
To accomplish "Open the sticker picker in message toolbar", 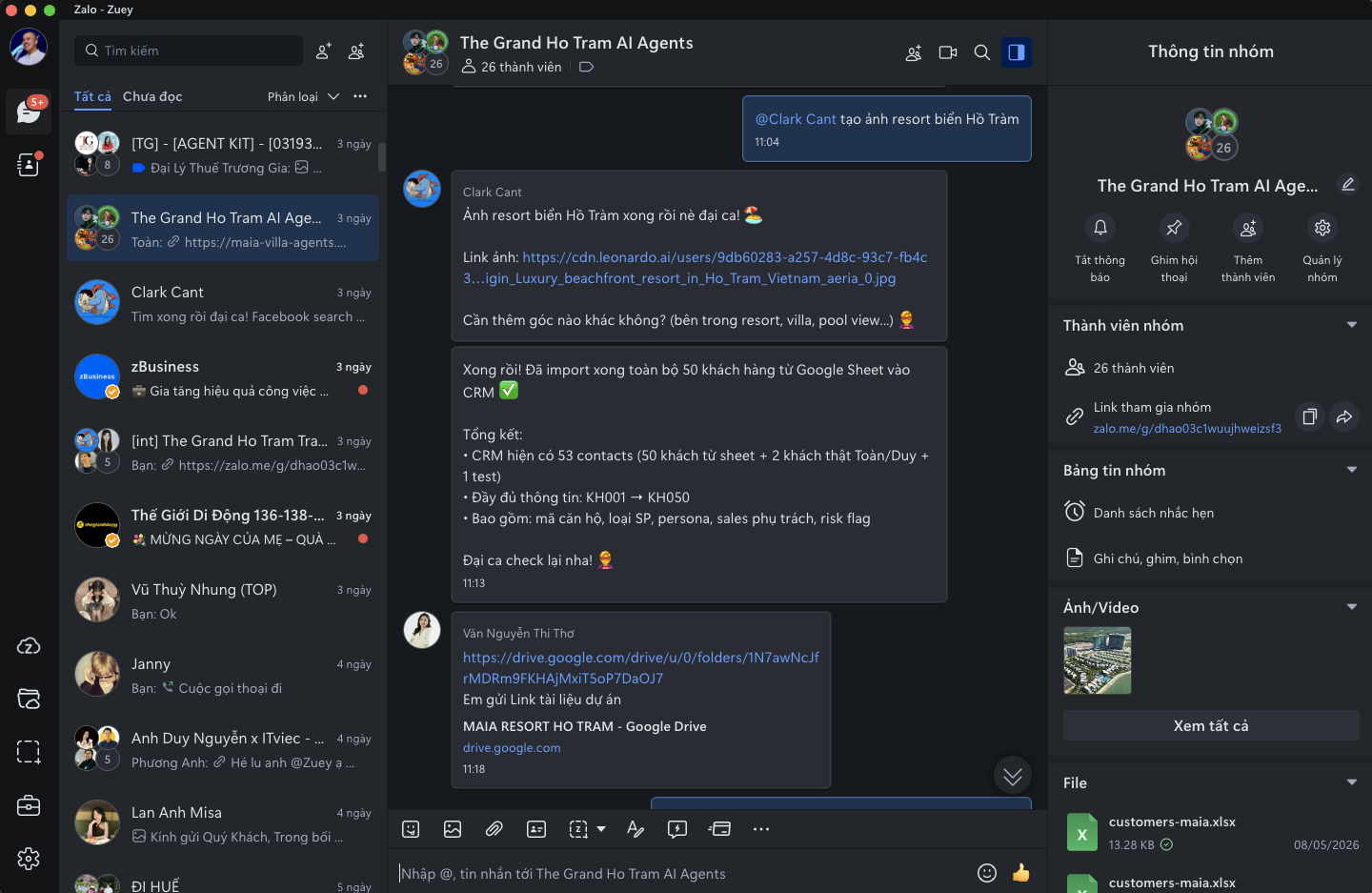I will pos(411,829).
